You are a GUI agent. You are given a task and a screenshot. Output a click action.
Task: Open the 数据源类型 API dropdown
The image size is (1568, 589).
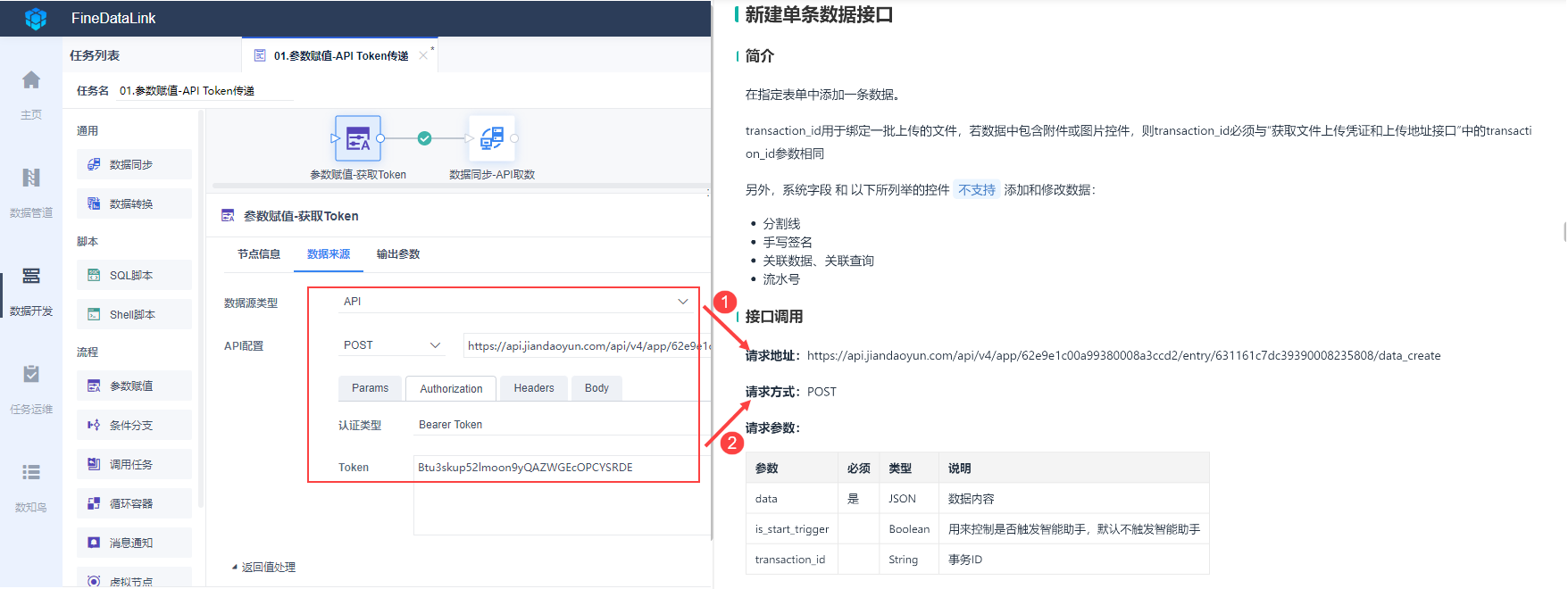pos(516,302)
